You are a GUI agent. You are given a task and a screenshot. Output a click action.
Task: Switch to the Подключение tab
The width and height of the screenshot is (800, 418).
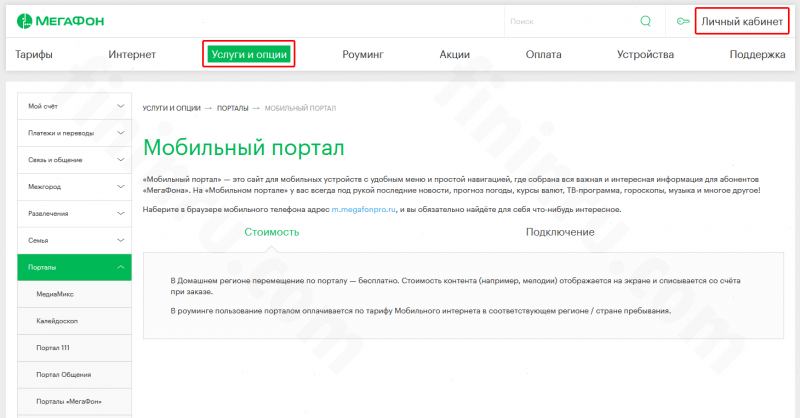pyautogui.click(x=560, y=232)
